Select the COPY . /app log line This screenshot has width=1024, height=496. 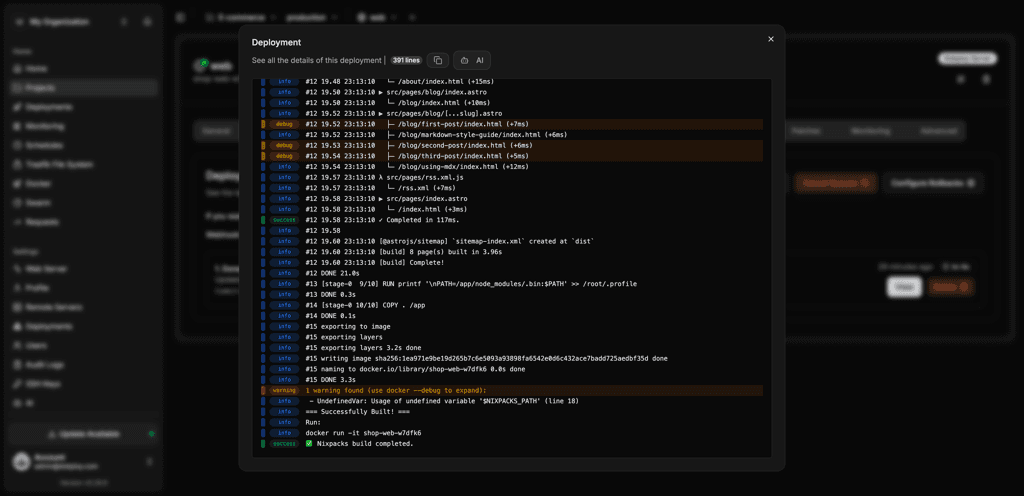point(366,305)
